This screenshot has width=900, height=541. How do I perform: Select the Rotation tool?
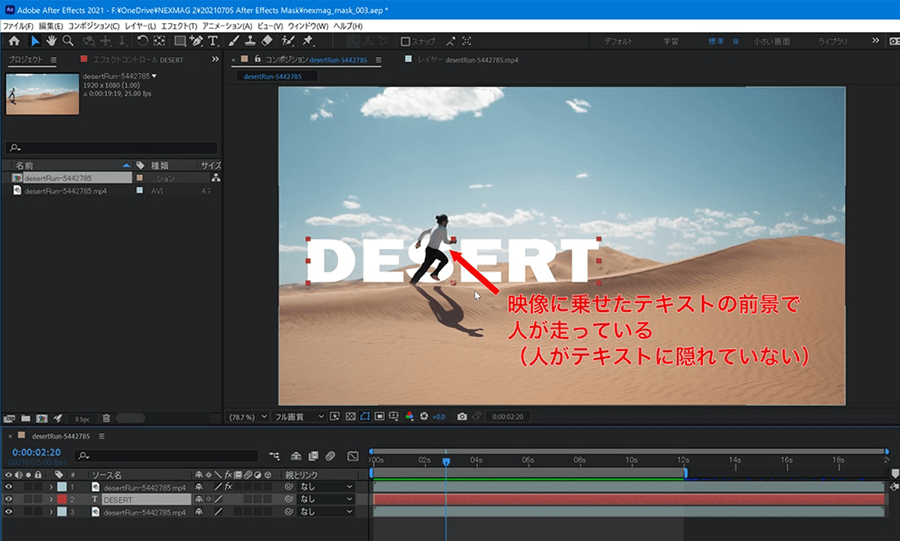coord(142,41)
